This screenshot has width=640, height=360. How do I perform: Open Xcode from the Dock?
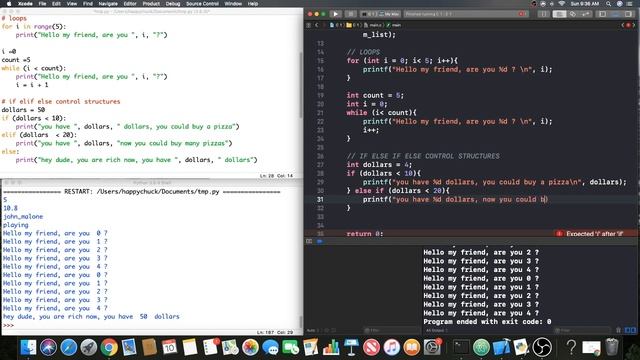[x=502, y=347]
